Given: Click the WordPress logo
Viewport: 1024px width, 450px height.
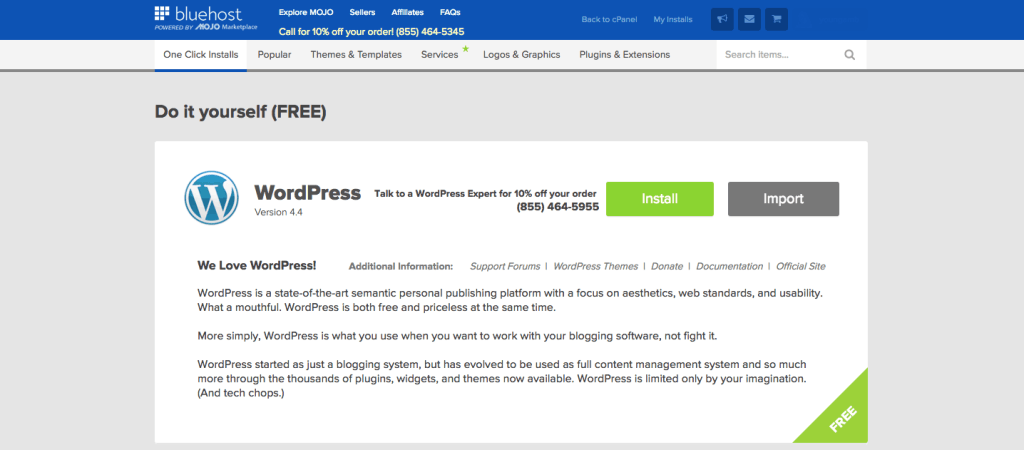Looking at the screenshot, I should click(x=211, y=198).
